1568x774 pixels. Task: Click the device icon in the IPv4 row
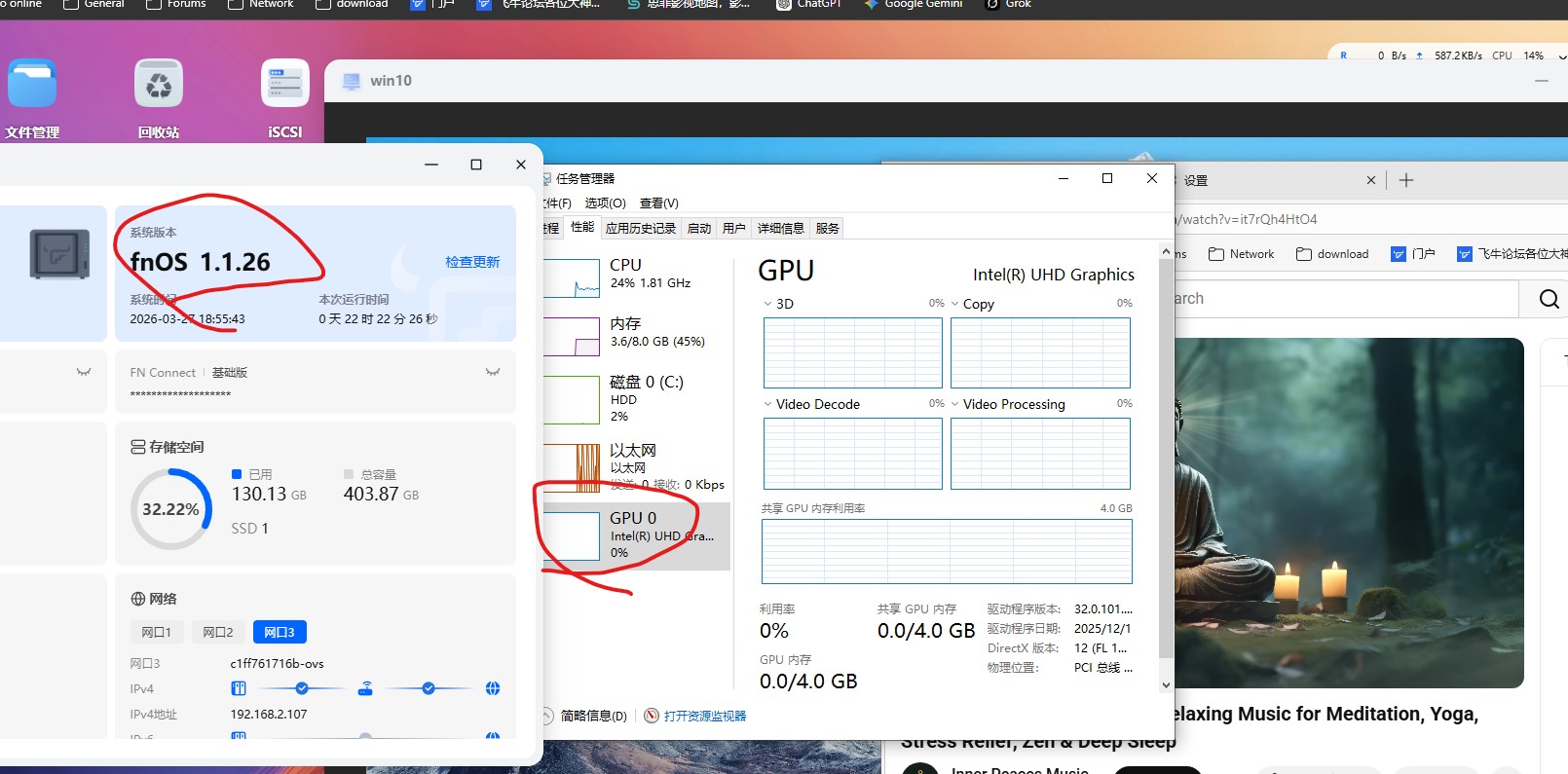[x=239, y=688]
